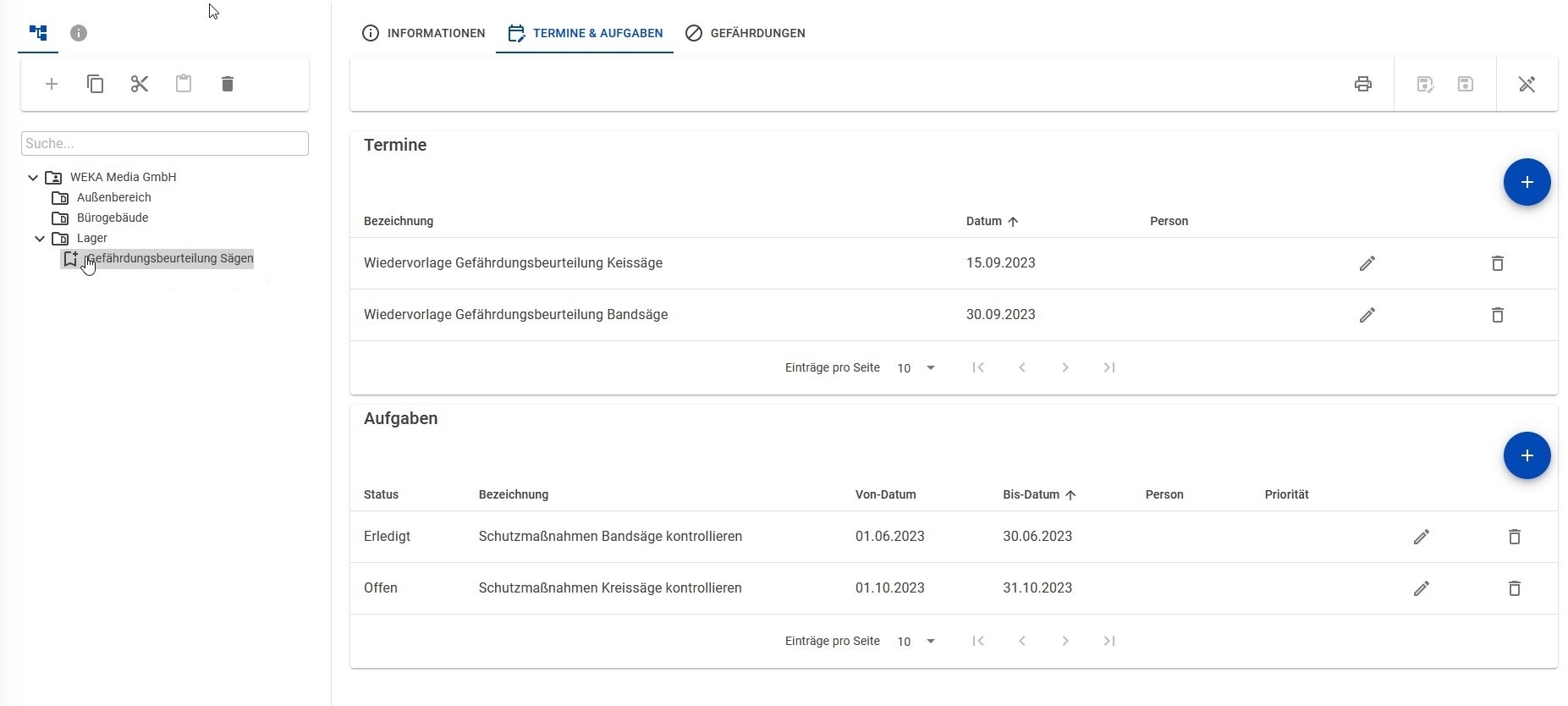Viewport: 1568px width, 706px height.
Task: Click the copy icon in sidebar toolbar
Action: [96, 84]
